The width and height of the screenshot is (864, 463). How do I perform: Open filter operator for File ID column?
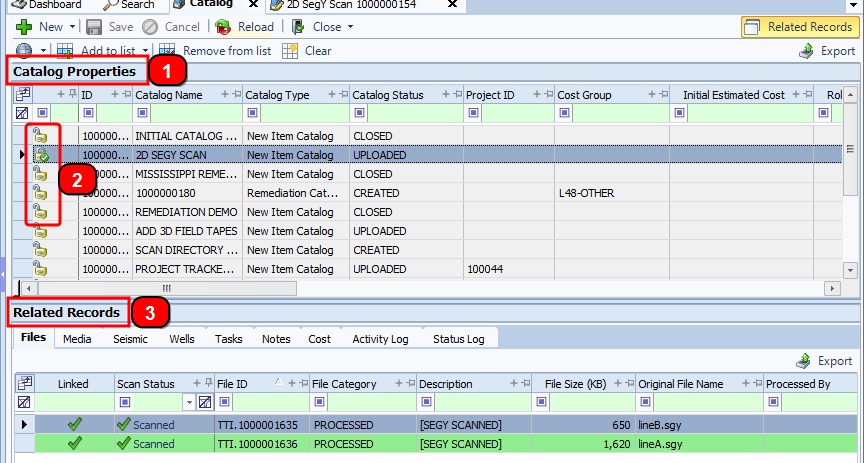pyautogui.click(x=224, y=402)
